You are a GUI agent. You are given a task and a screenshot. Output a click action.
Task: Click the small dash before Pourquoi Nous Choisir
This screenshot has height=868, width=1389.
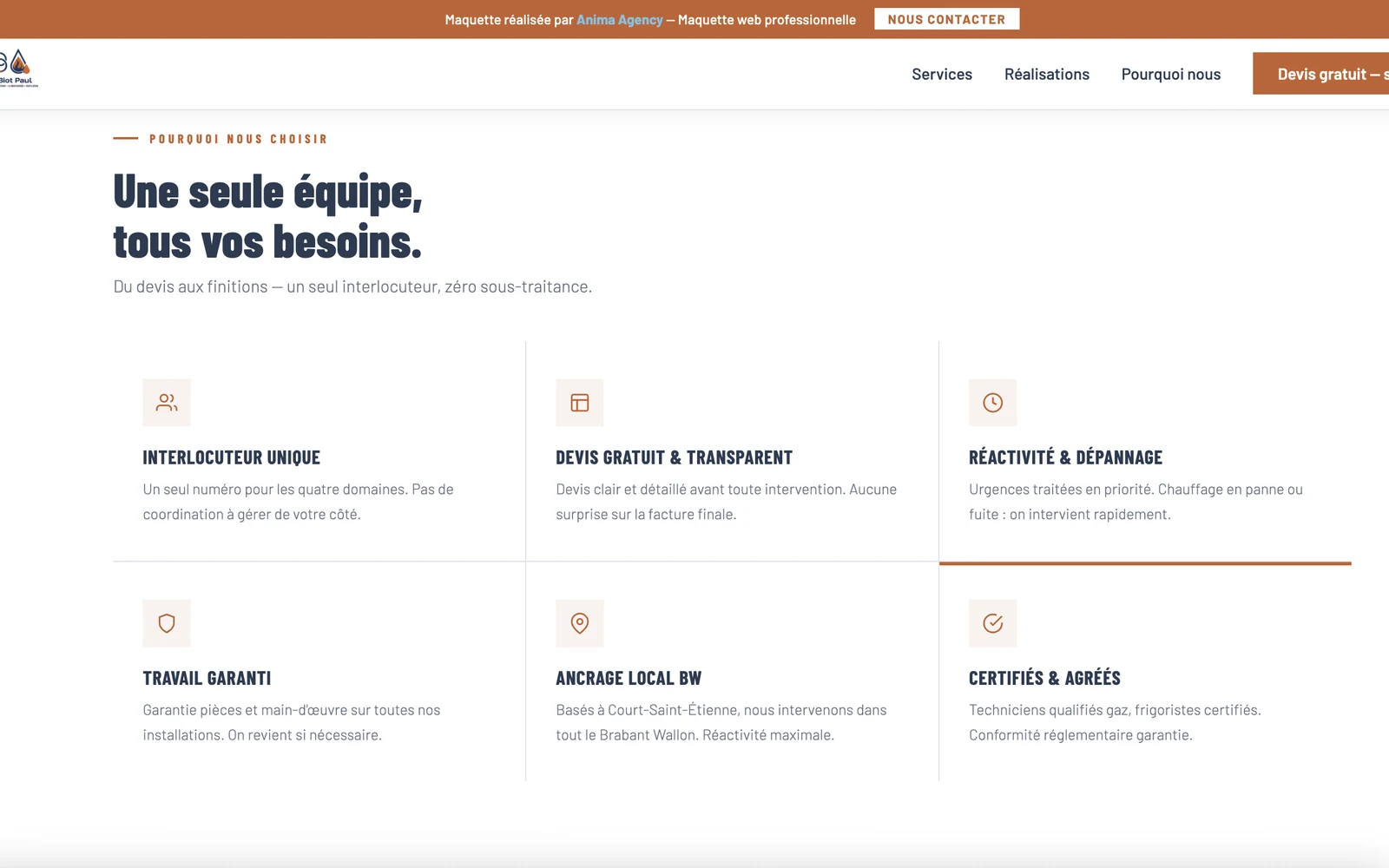(x=125, y=138)
